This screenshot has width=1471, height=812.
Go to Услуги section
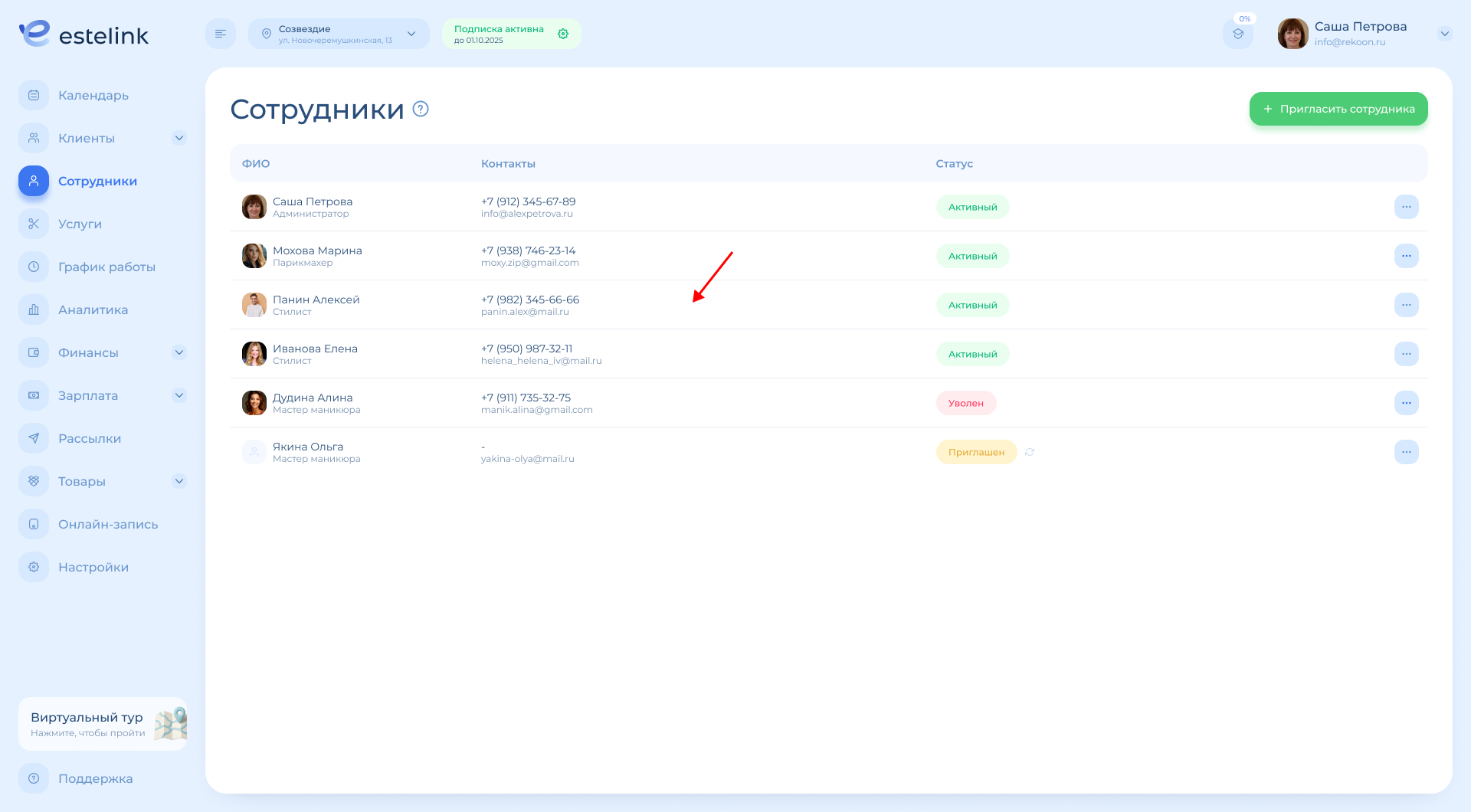click(80, 224)
